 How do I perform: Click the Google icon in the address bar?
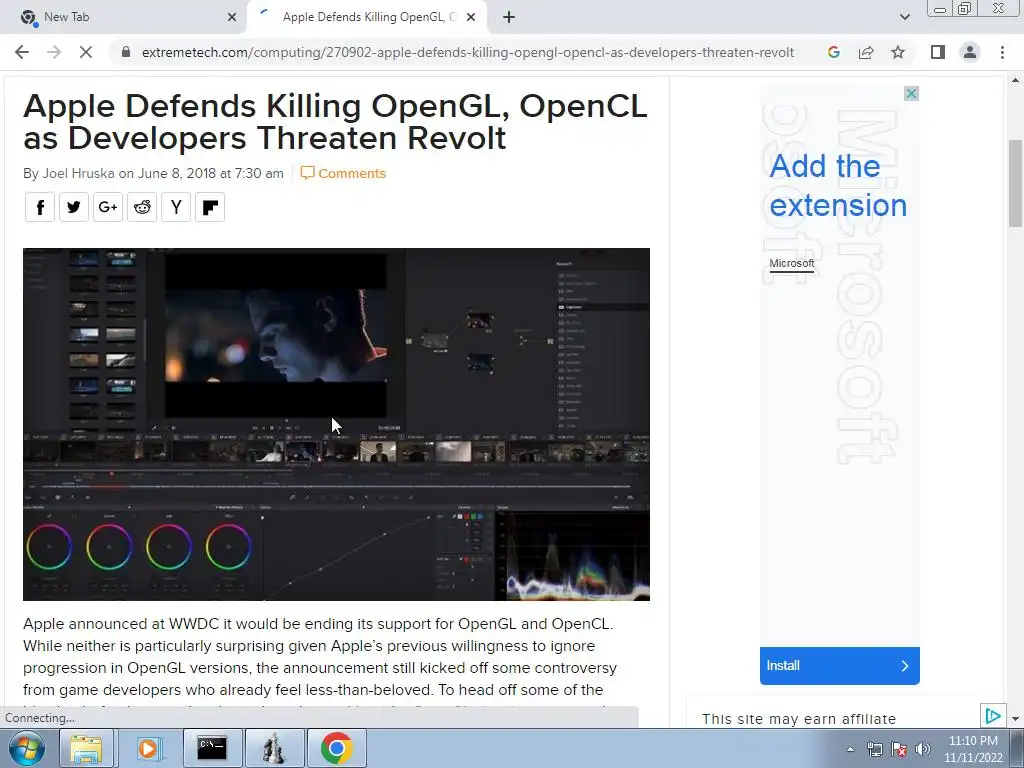pos(833,52)
